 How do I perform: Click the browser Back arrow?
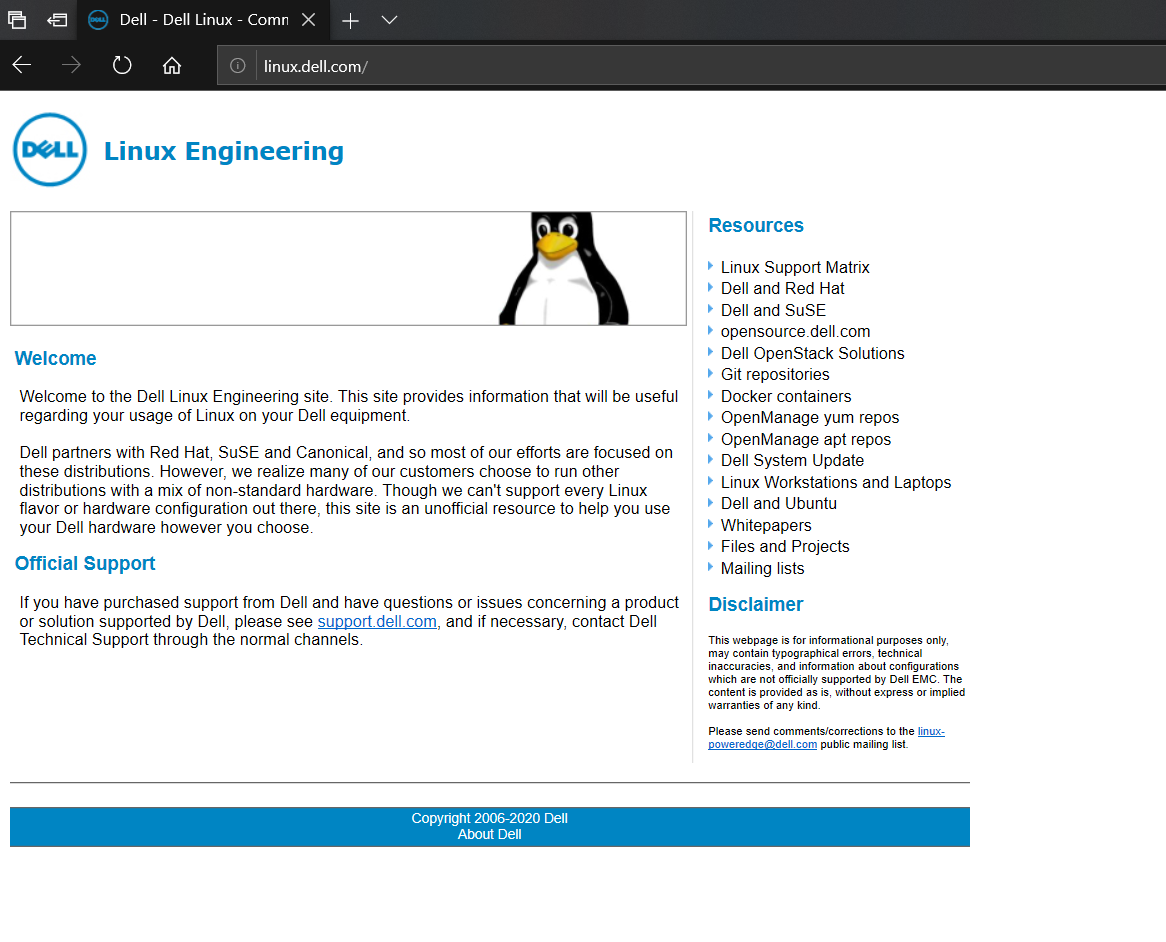click(x=22, y=65)
